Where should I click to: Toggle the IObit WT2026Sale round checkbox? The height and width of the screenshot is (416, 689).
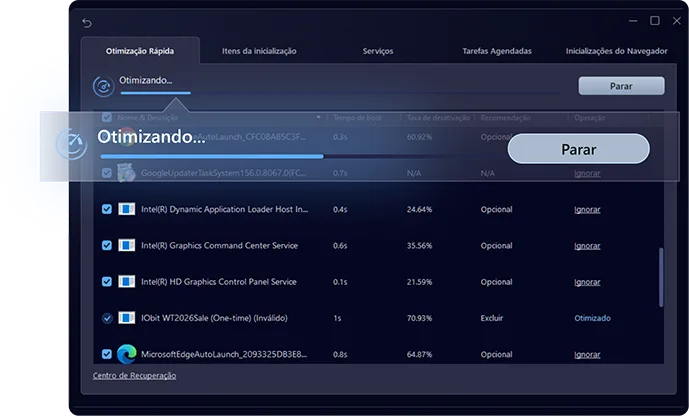[x=107, y=318]
